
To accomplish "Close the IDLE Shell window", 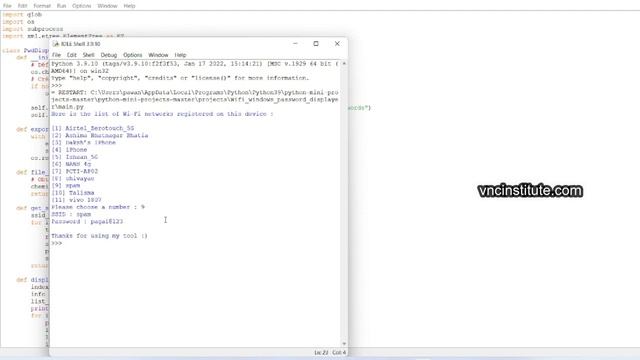I will tap(337, 44).
